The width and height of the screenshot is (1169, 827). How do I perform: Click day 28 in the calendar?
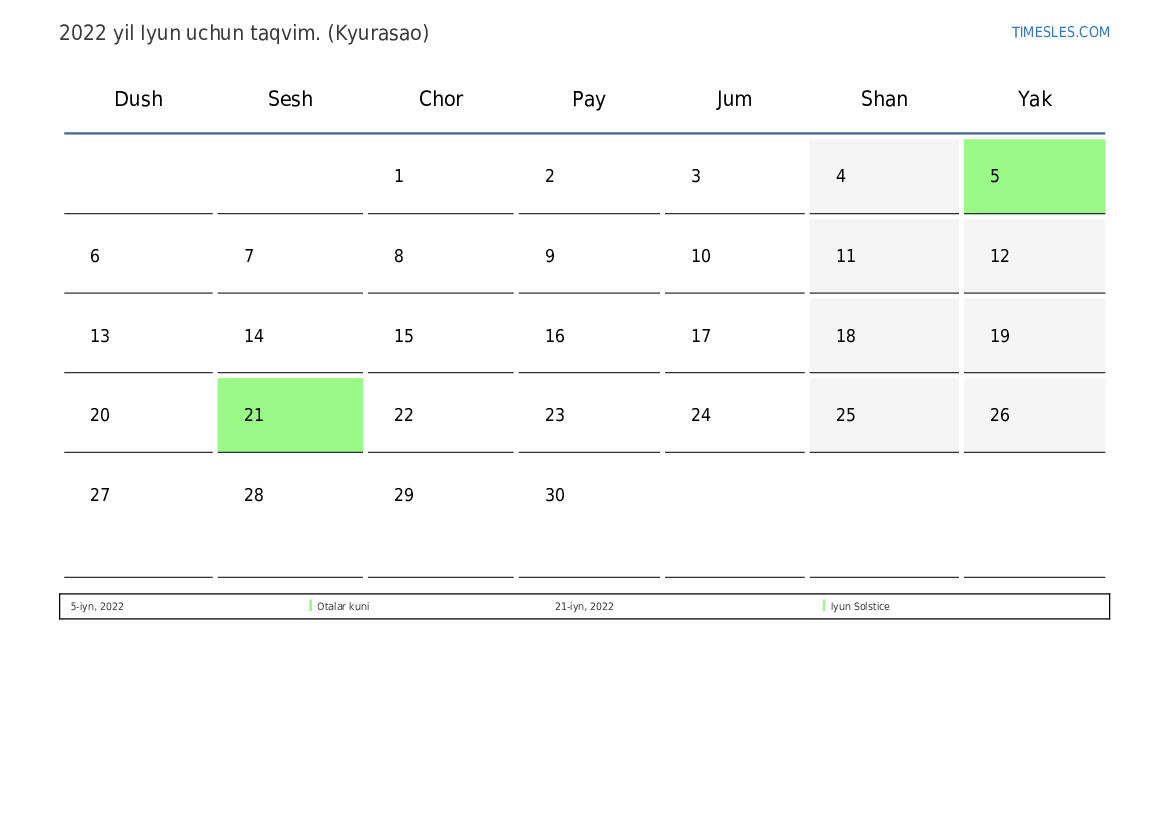(290, 518)
